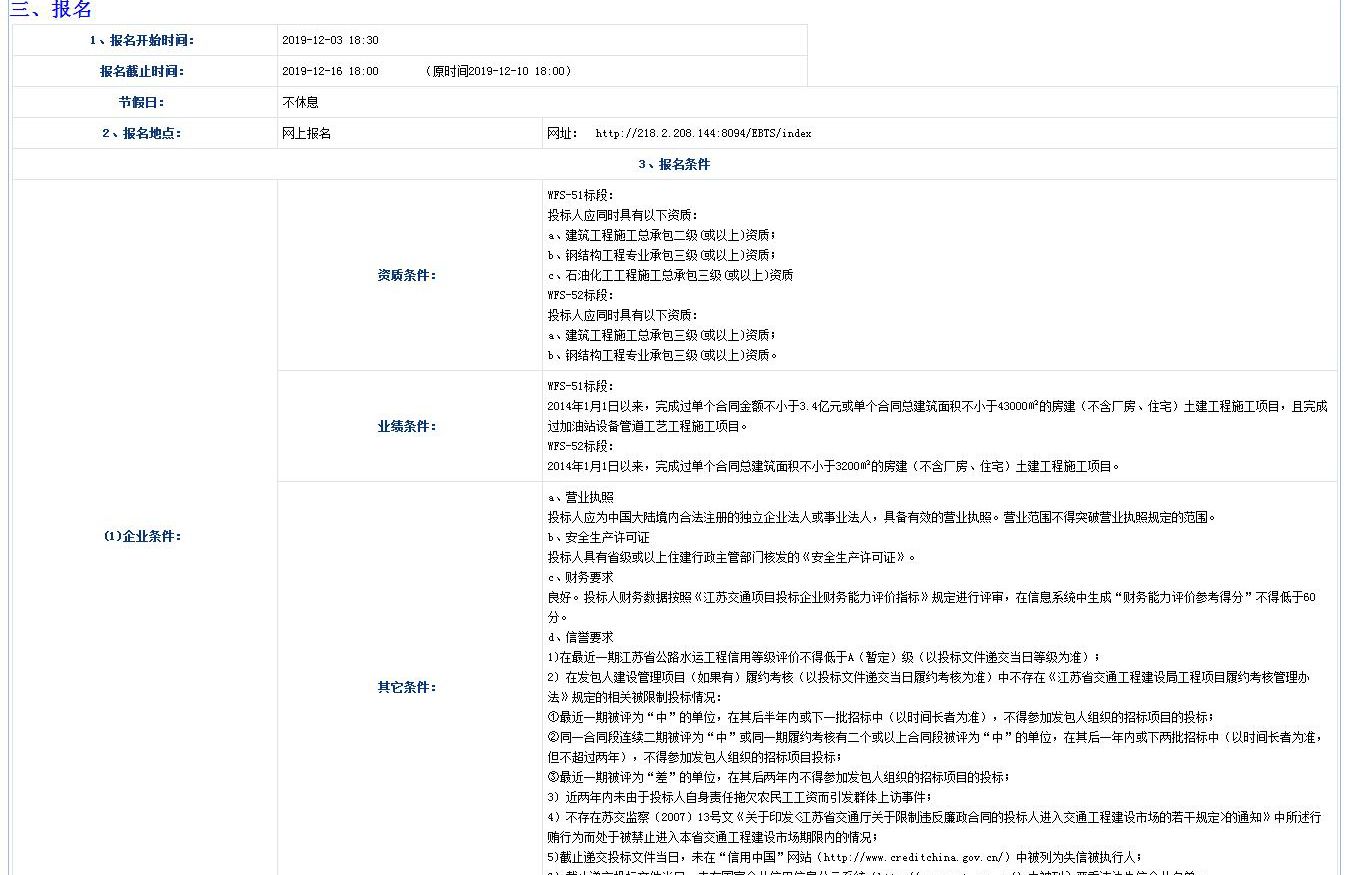Select the '2、报名地点:' label

tap(142, 133)
